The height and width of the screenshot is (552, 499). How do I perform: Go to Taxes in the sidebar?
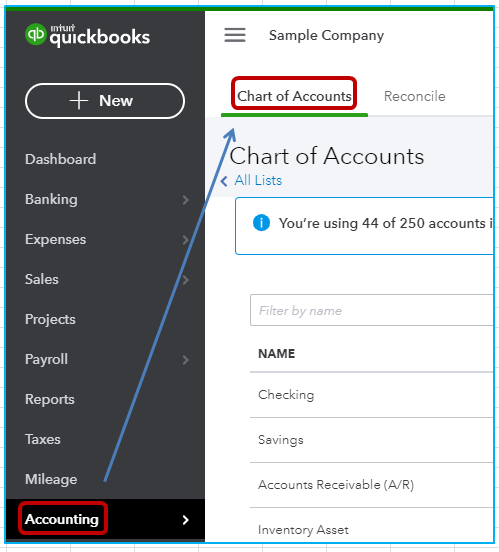point(43,439)
